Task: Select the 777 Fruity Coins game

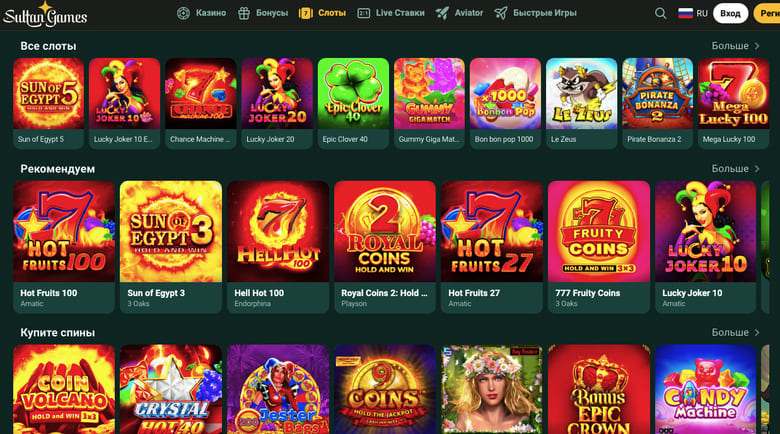Action: click(599, 247)
